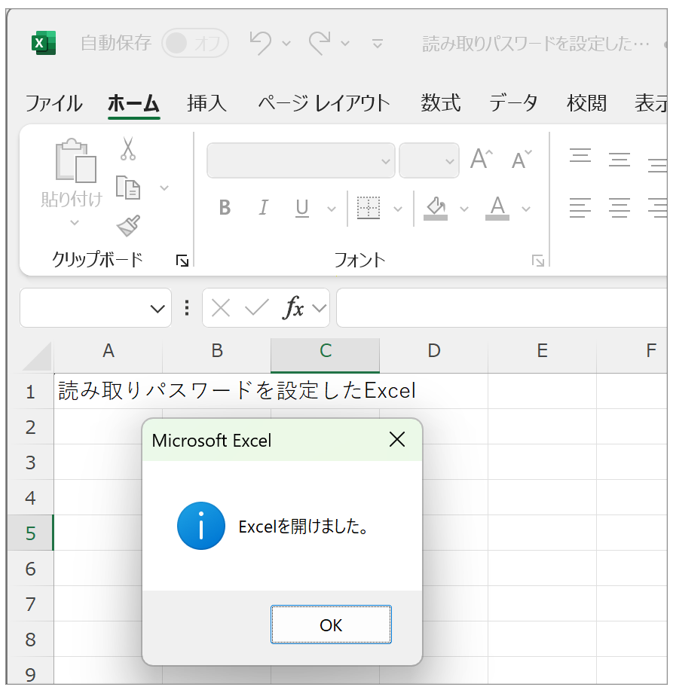Viewport: 677px width, 693px height.
Task: Click the Select All corner triangle
Action: [37, 356]
